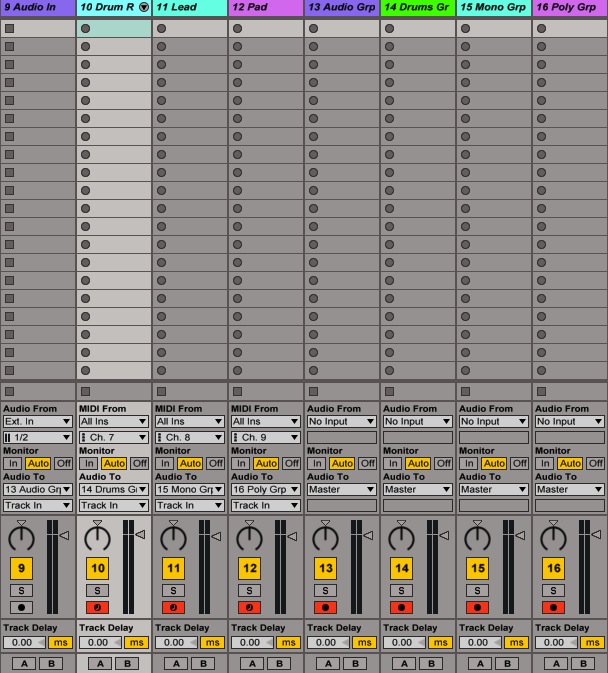Solo the 14 Drums Gr track
This screenshot has height=673, width=608.
pyautogui.click(x=401, y=591)
